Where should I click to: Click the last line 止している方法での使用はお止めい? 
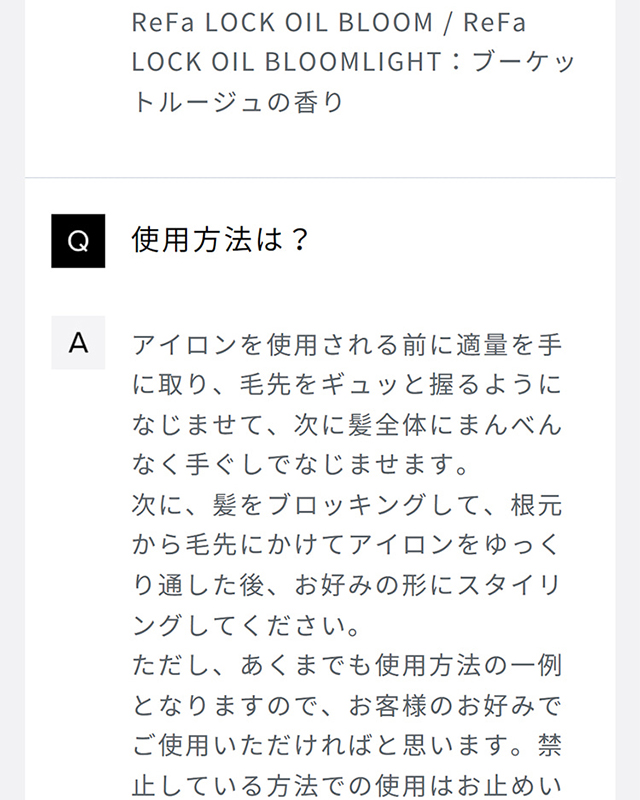[346, 785]
